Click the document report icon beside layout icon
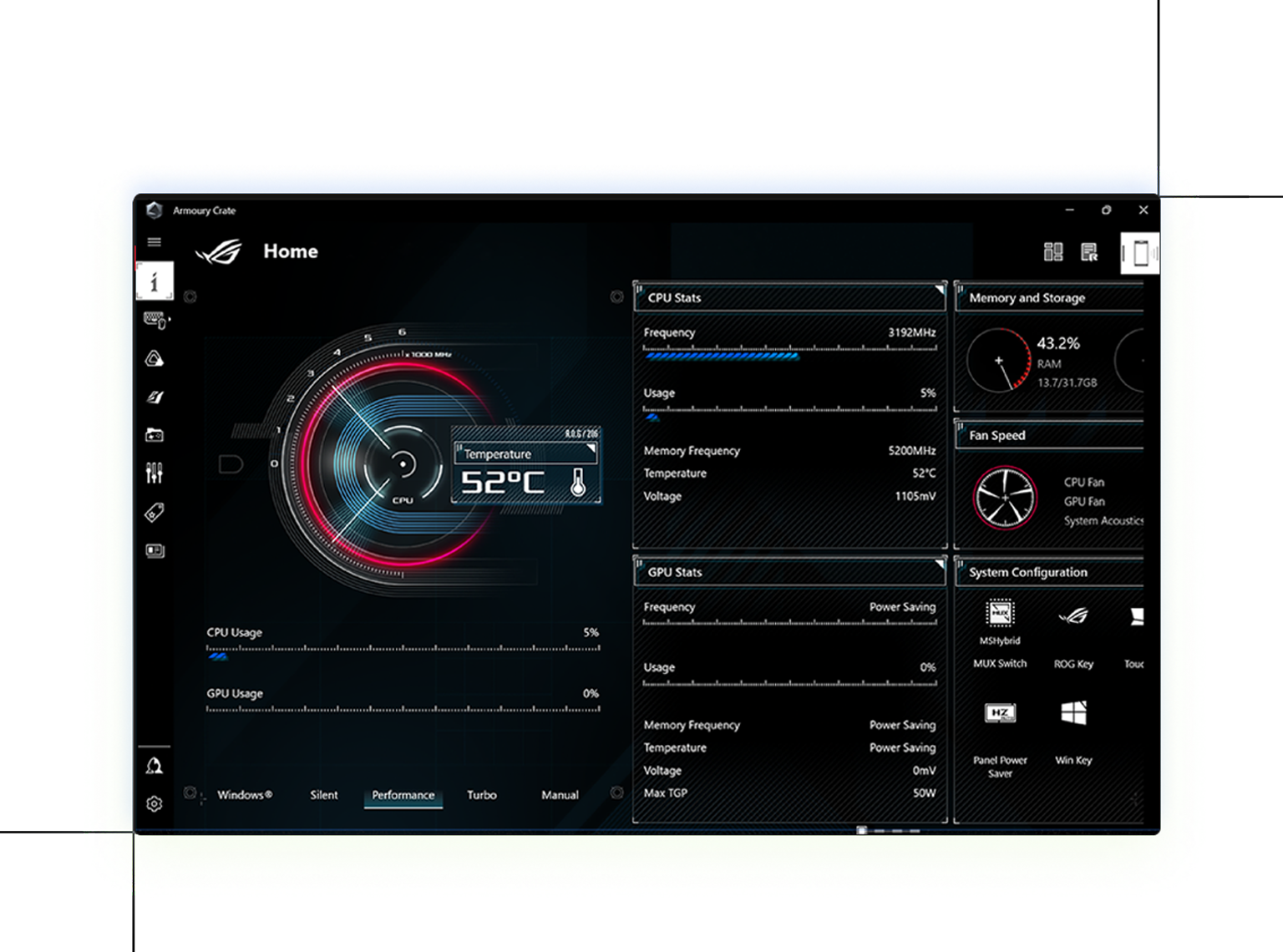Image resolution: width=1283 pixels, height=952 pixels. pyautogui.click(x=1089, y=251)
